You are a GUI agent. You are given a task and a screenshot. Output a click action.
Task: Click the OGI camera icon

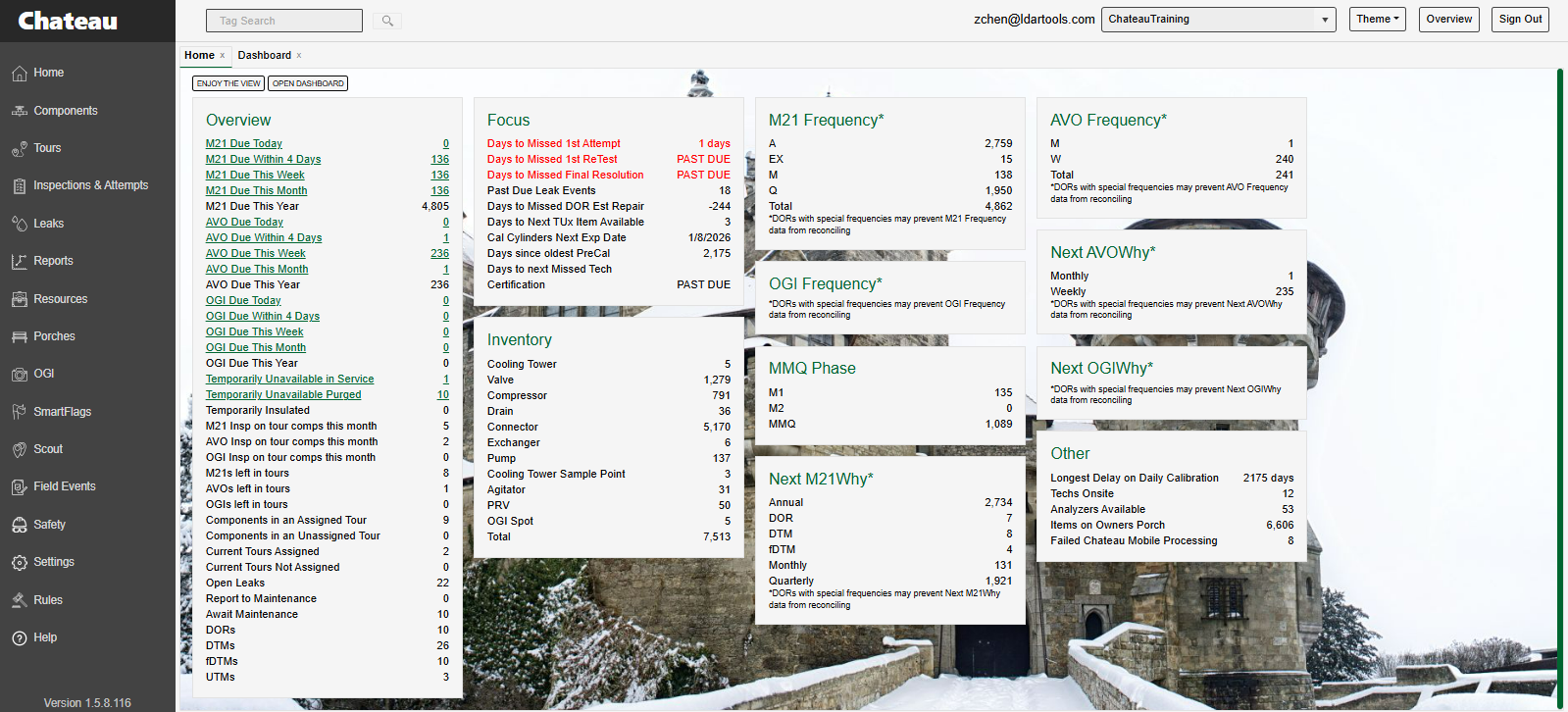tap(20, 375)
